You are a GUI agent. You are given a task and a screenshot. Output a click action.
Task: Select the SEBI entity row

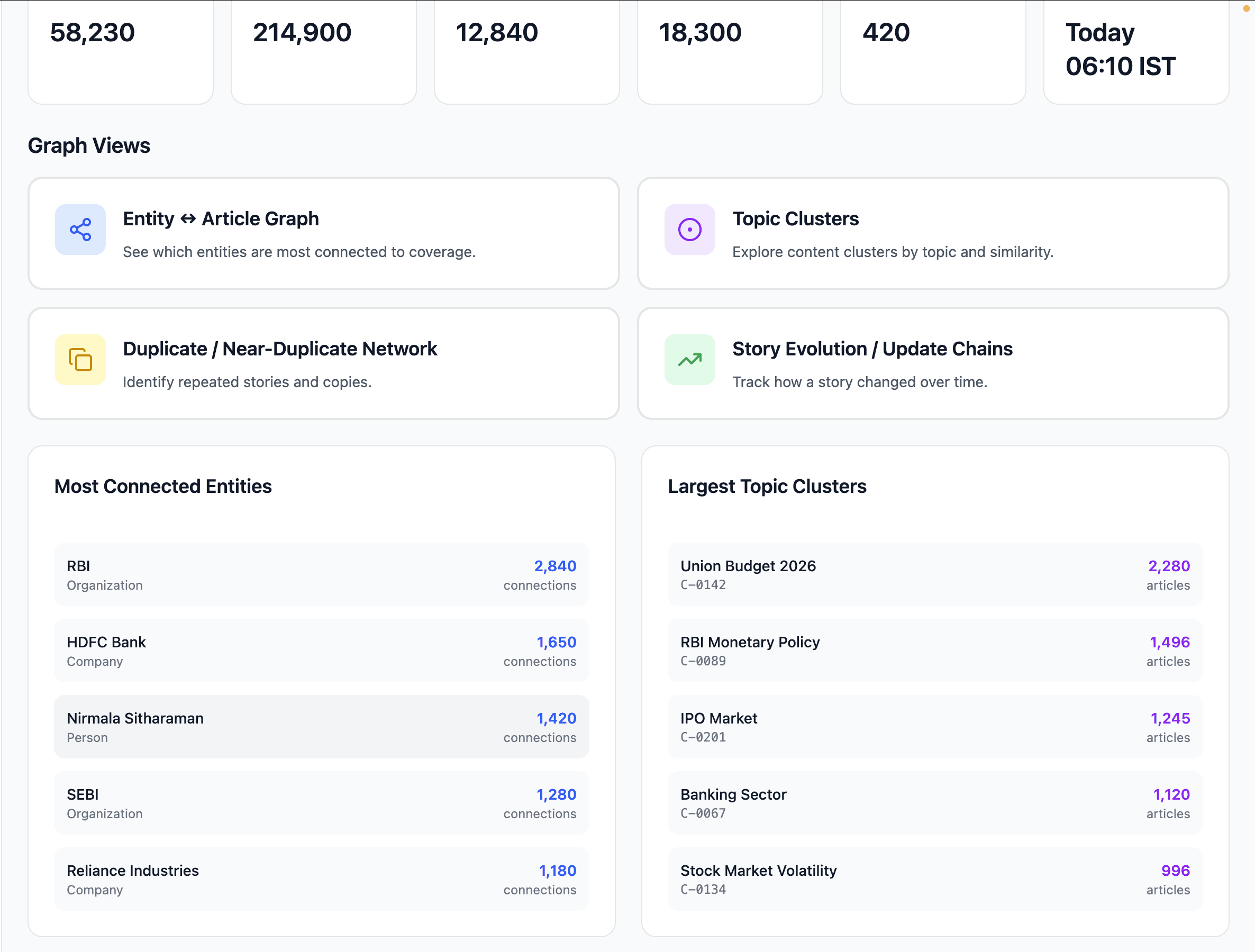pyautogui.click(x=321, y=803)
